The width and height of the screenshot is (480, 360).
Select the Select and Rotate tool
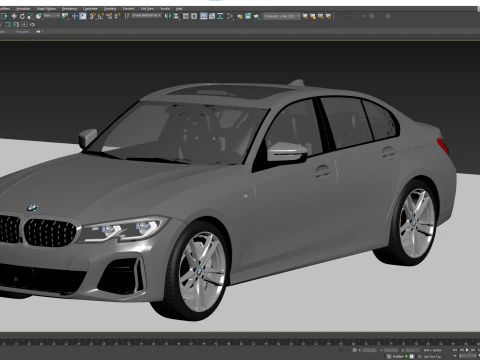[22, 16]
